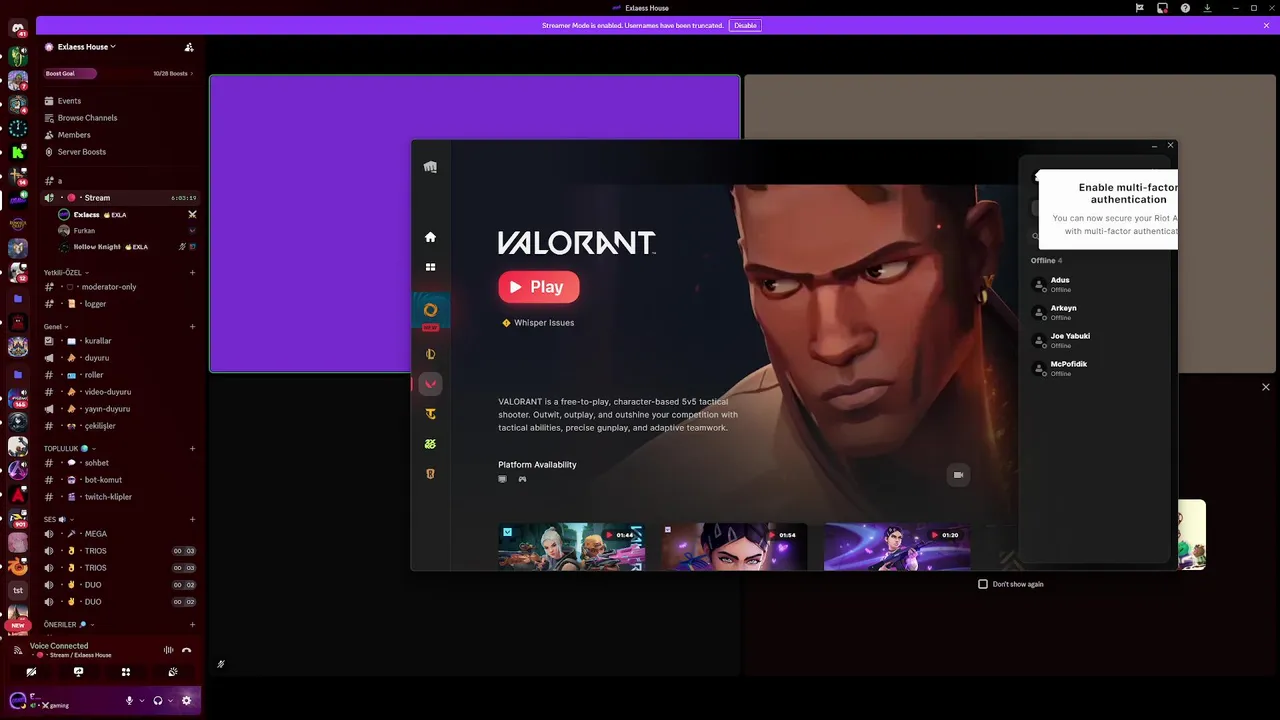Dismiss the Streamer Mode banner
The height and width of the screenshot is (720, 1280).
1268,25
